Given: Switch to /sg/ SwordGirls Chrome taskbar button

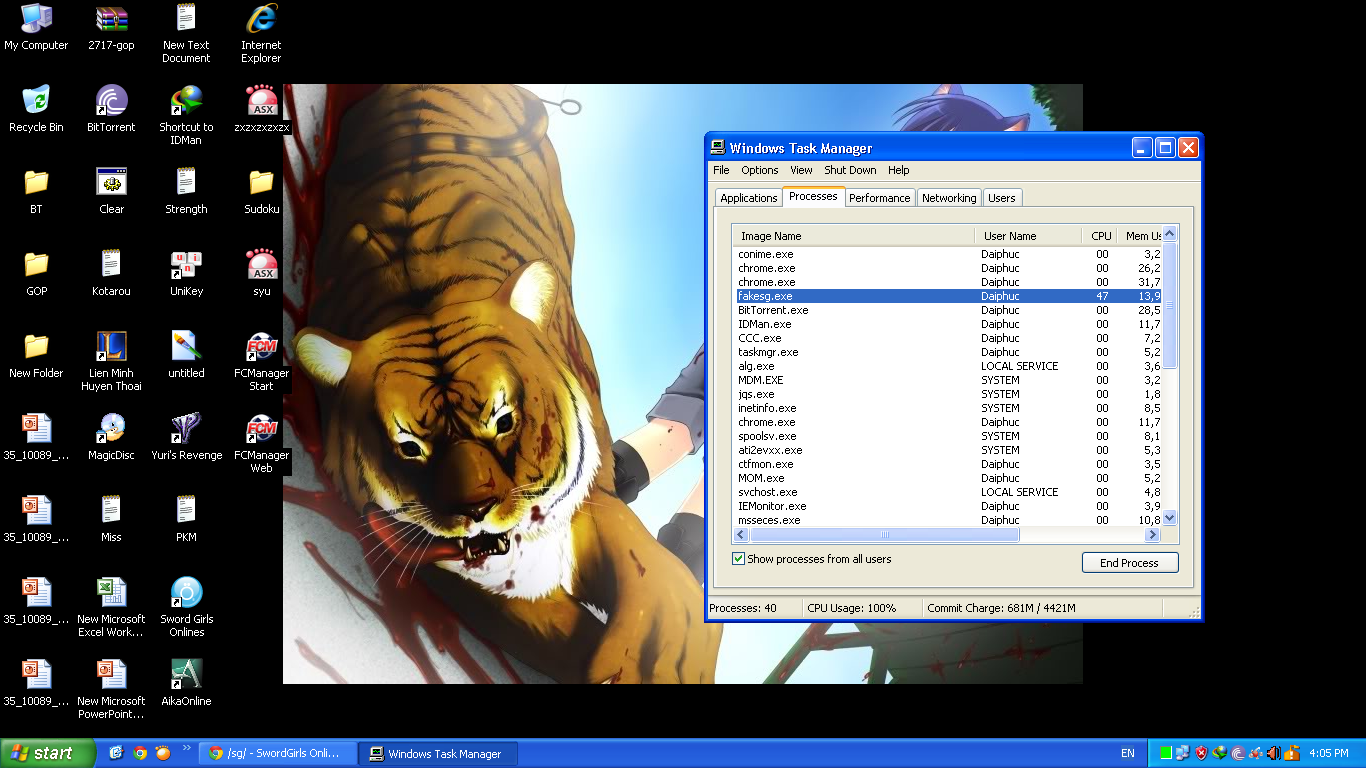Looking at the screenshot, I should [x=277, y=753].
